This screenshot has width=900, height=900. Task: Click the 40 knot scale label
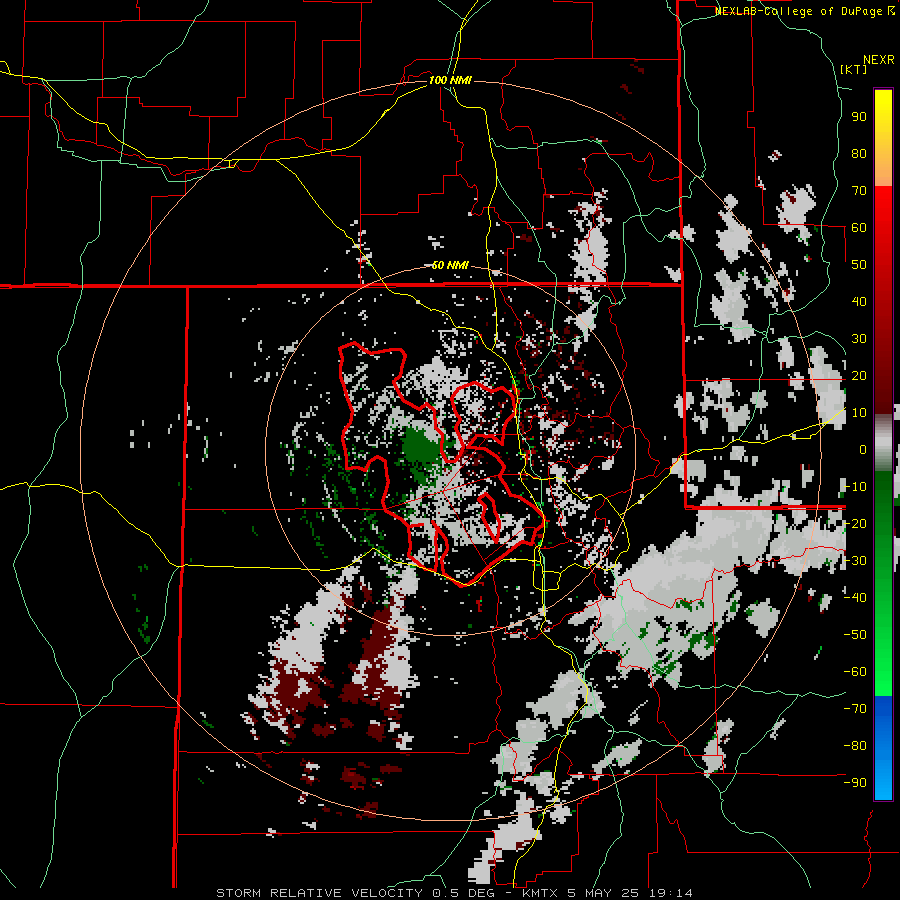pyautogui.click(x=859, y=301)
